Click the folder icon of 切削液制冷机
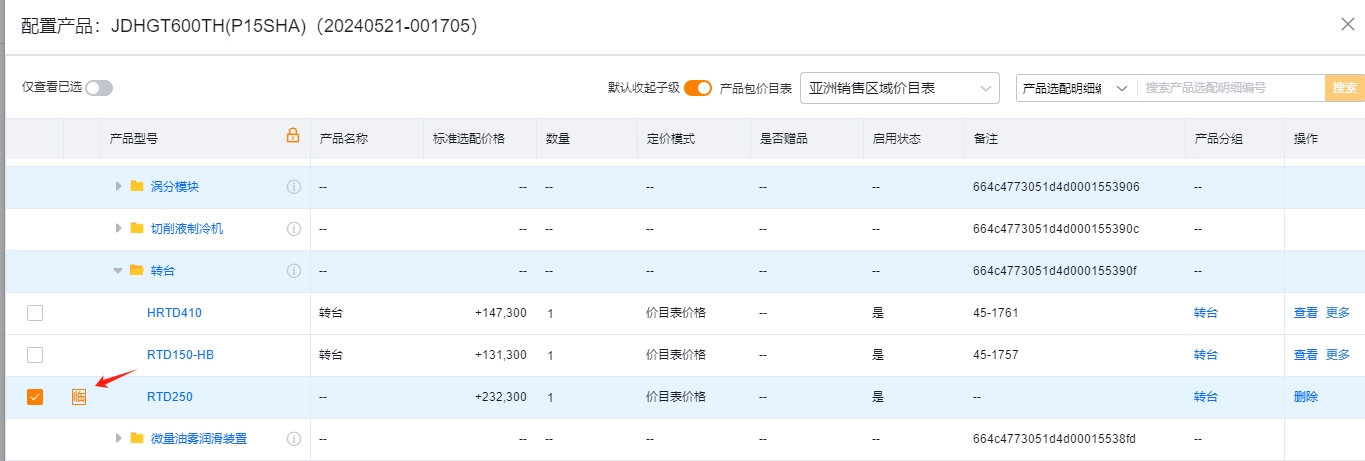This screenshot has height=461, width=1365. click(x=137, y=229)
